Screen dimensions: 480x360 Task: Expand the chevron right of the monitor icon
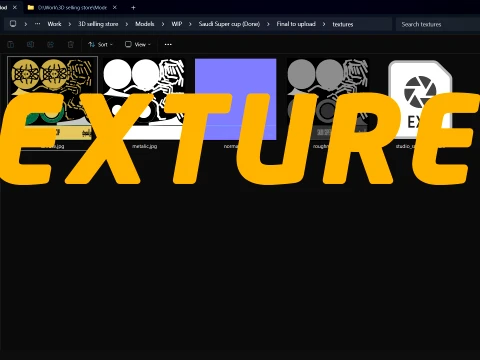(26, 24)
